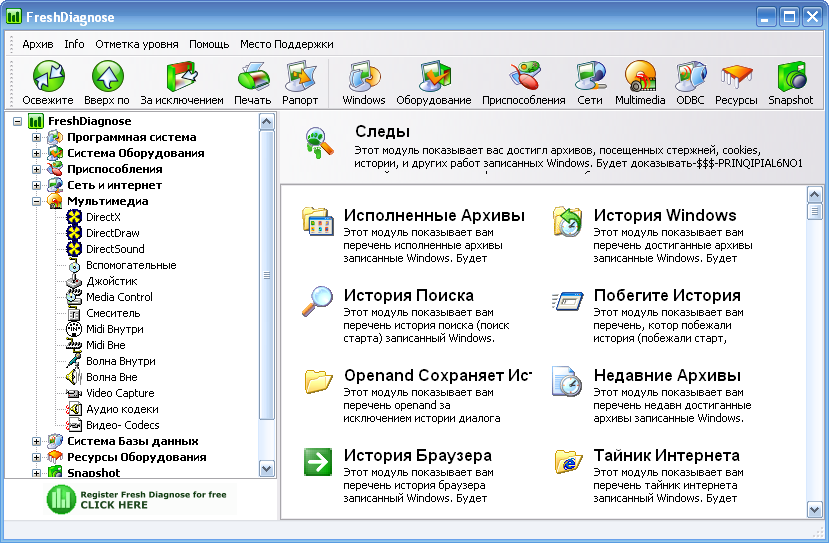Image resolution: width=829 pixels, height=543 pixels.
Task: Click the Тайник Интернета folder icon
Action: click(568, 462)
